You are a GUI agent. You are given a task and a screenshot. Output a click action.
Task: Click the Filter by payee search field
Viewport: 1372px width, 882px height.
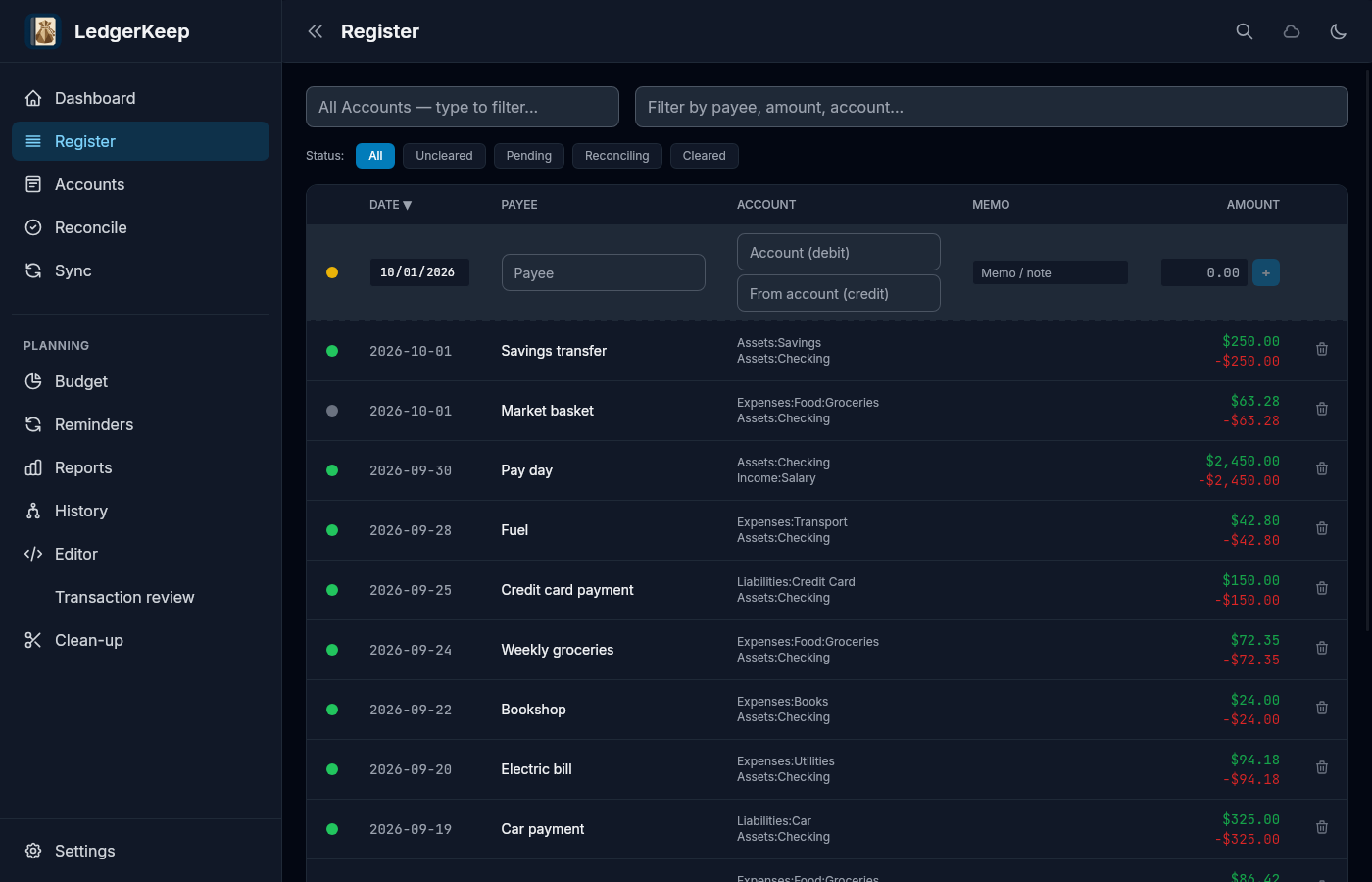(992, 107)
